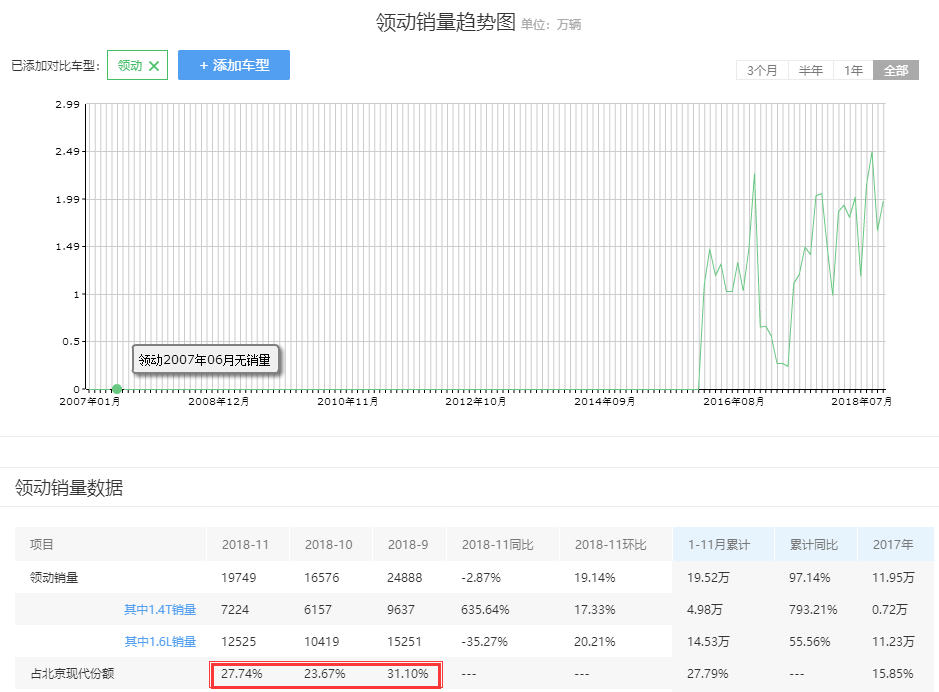
Task: Click the 添加车型 button
Action: [234, 65]
